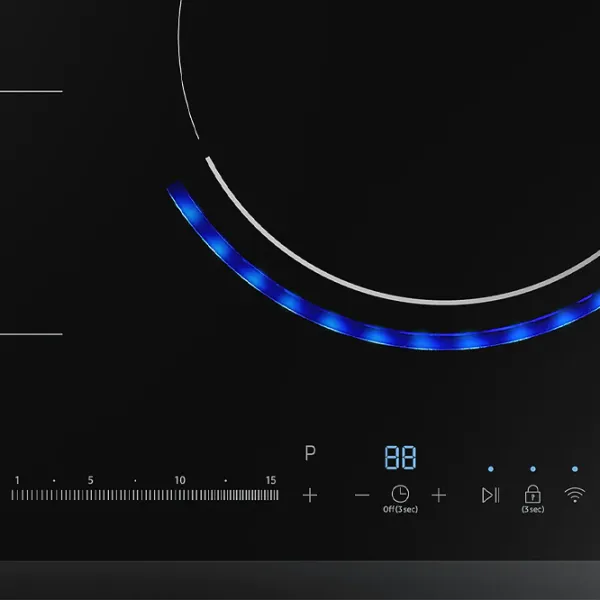Set power slider to level 5
This screenshot has width=600, height=600.
(x=90, y=495)
